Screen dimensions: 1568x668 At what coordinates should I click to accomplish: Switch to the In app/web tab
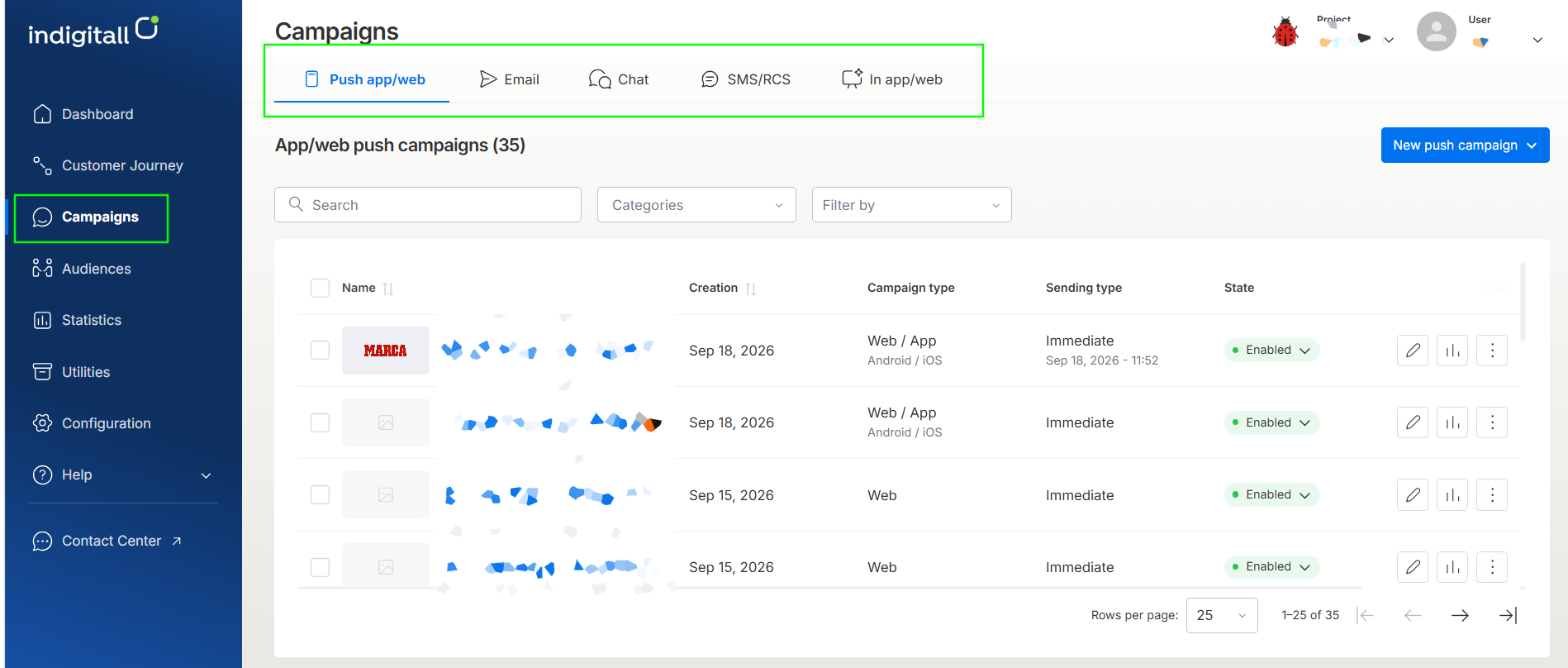(x=892, y=79)
